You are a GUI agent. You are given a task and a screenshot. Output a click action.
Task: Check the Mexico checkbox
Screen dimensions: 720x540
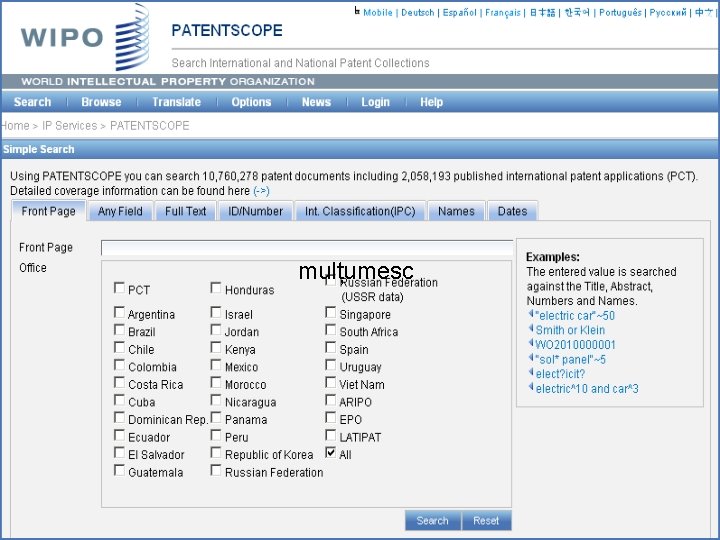click(215, 365)
